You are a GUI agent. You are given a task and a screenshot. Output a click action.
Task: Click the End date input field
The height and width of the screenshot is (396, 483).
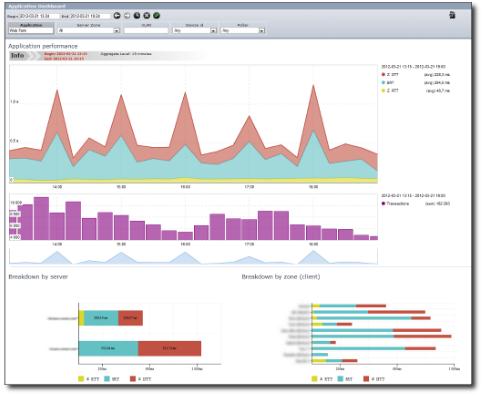tap(89, 16)
